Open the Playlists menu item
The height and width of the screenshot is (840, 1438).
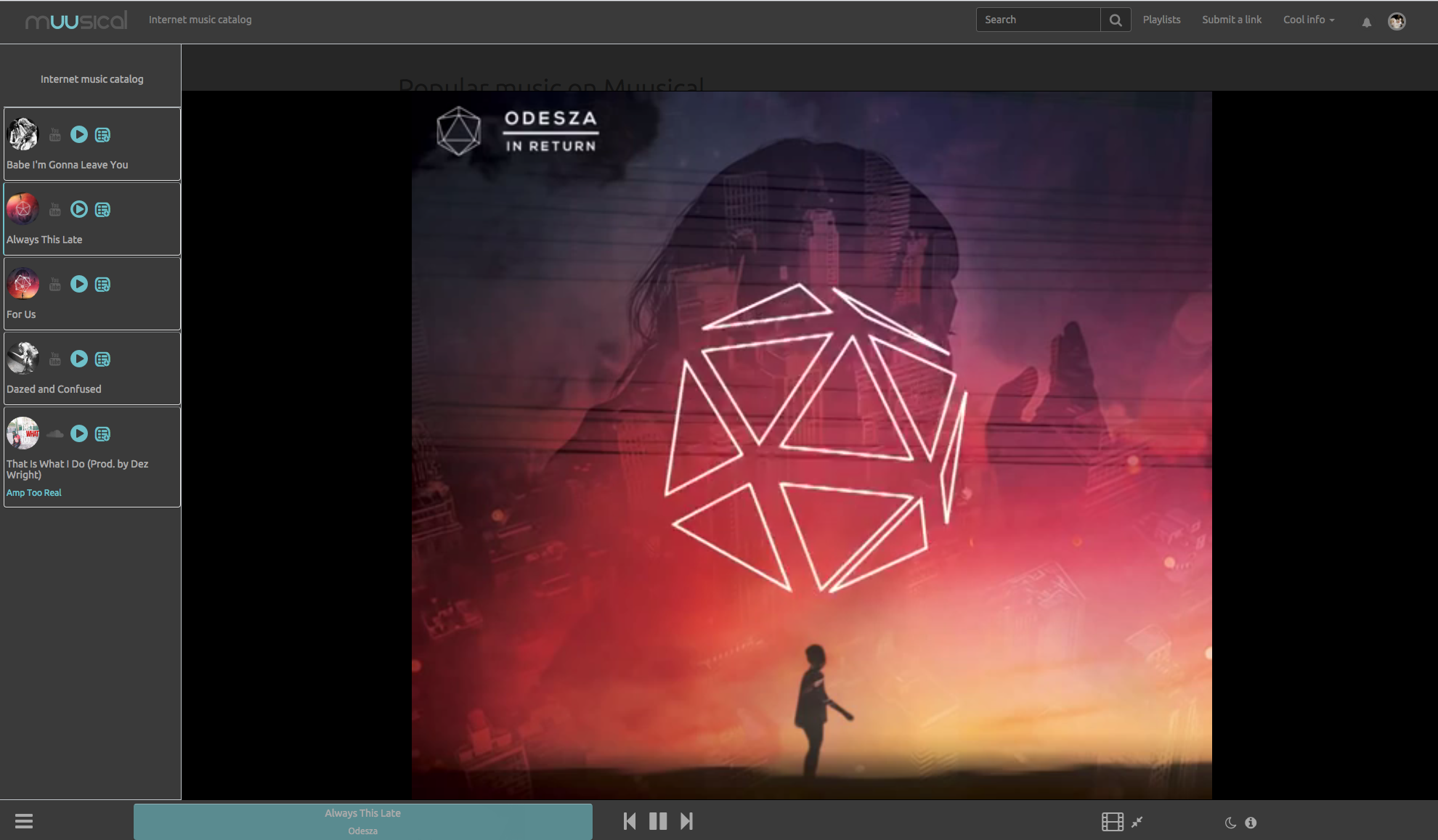pos(1161,20)
